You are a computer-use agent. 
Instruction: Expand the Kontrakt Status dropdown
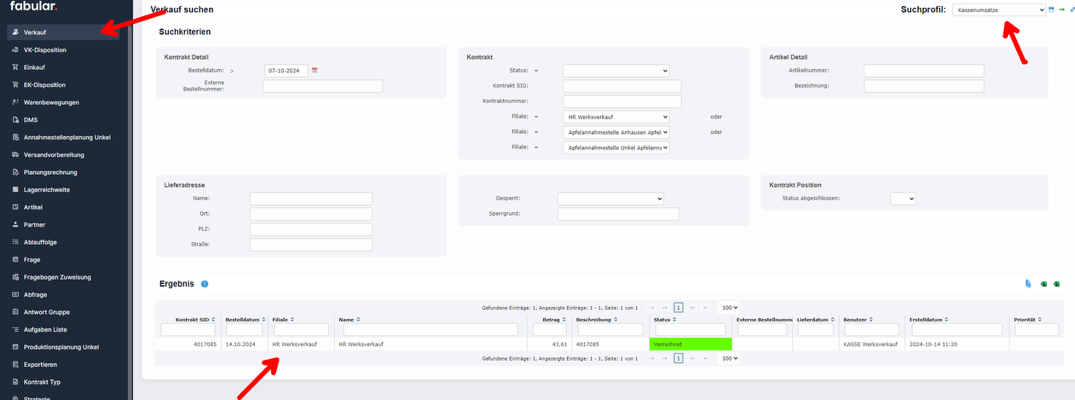[615, 71]
